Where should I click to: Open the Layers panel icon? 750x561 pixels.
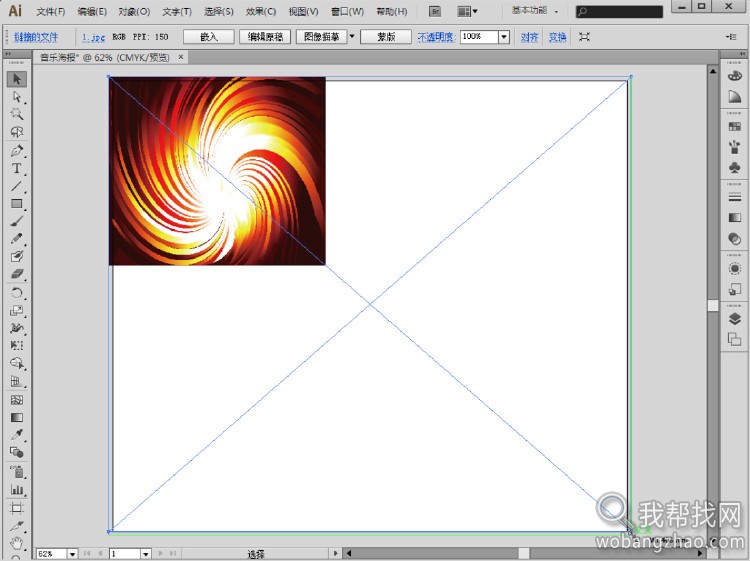(734, 319)
